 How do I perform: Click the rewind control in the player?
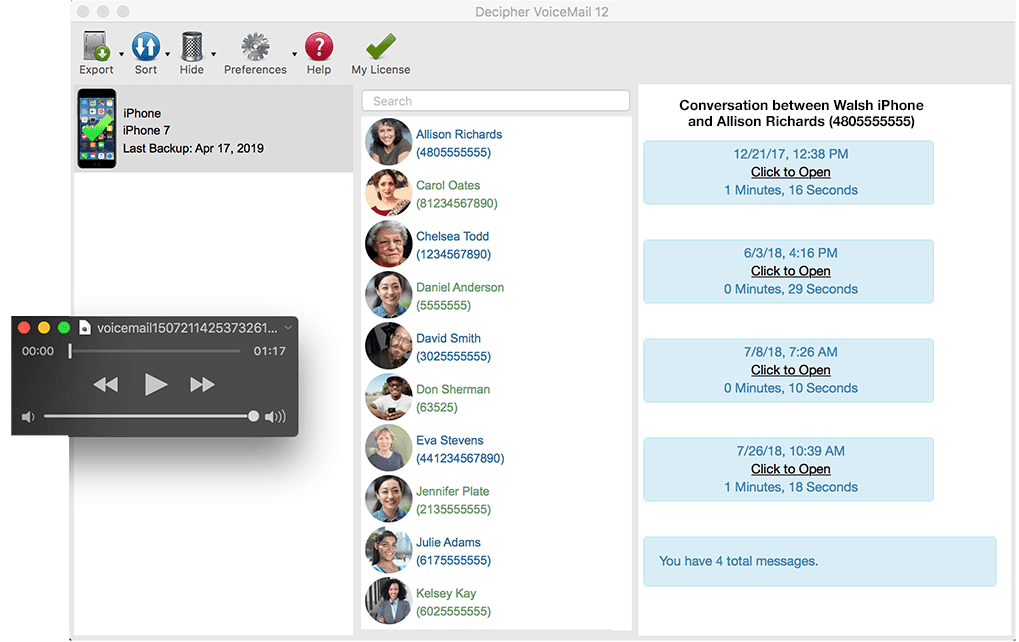click(107, 383)
